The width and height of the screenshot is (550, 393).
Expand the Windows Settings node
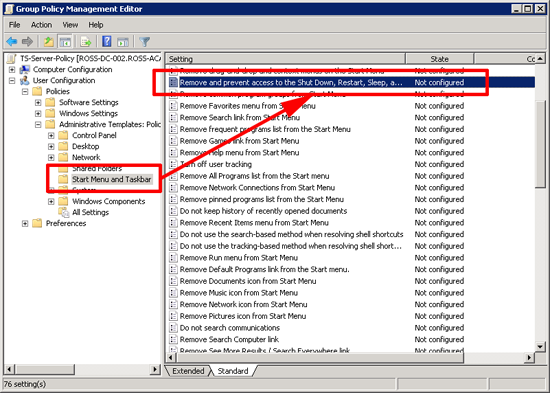pyautogui.click(x=38, y=113)
